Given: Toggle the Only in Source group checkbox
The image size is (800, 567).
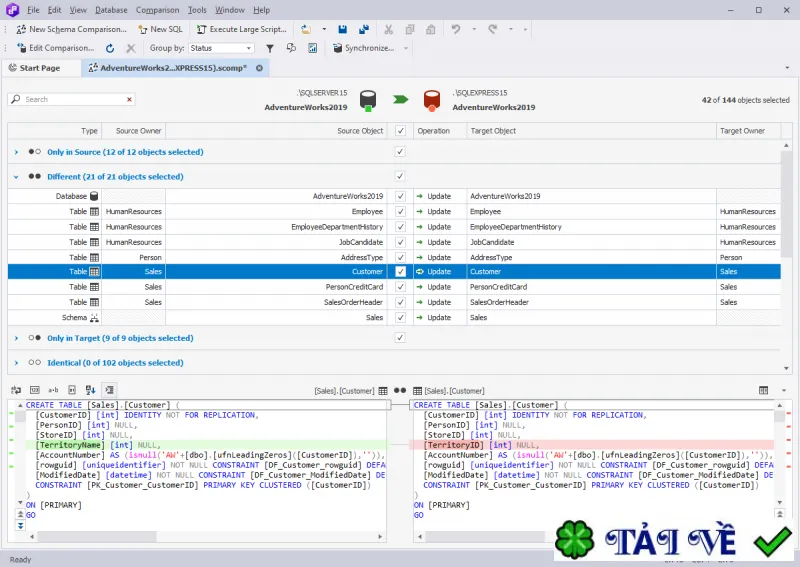Looking at the screenshot, I should pos(401,152).
